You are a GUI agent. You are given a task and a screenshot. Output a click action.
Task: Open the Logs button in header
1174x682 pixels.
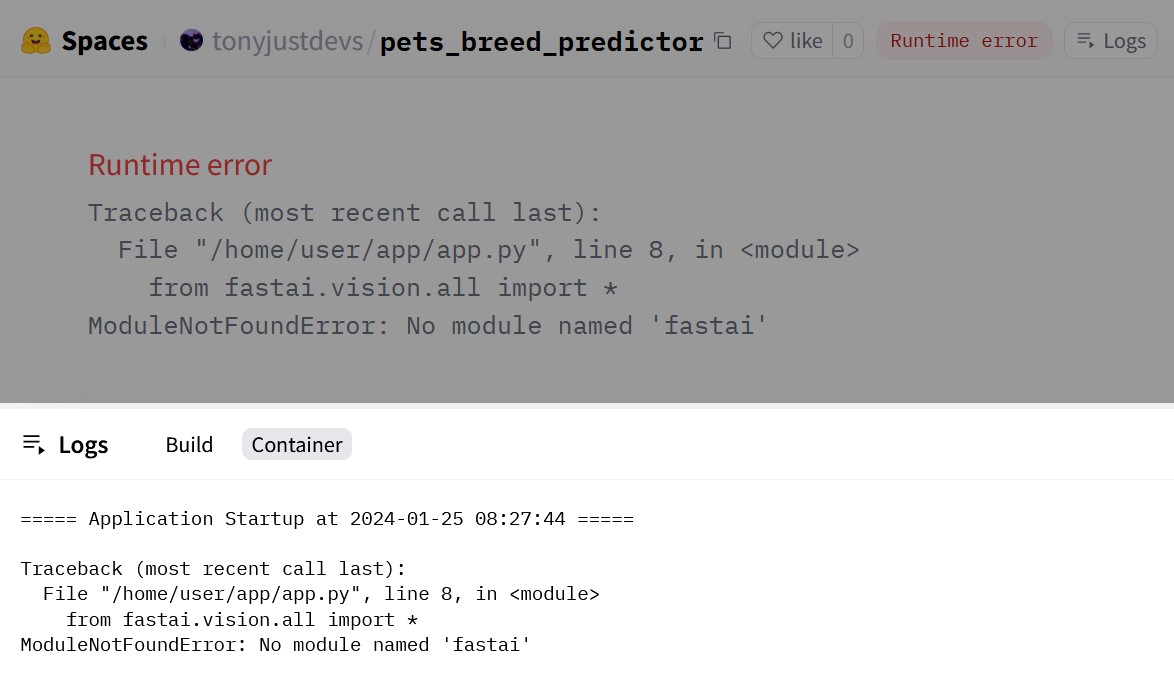(x=1110, y=40)
